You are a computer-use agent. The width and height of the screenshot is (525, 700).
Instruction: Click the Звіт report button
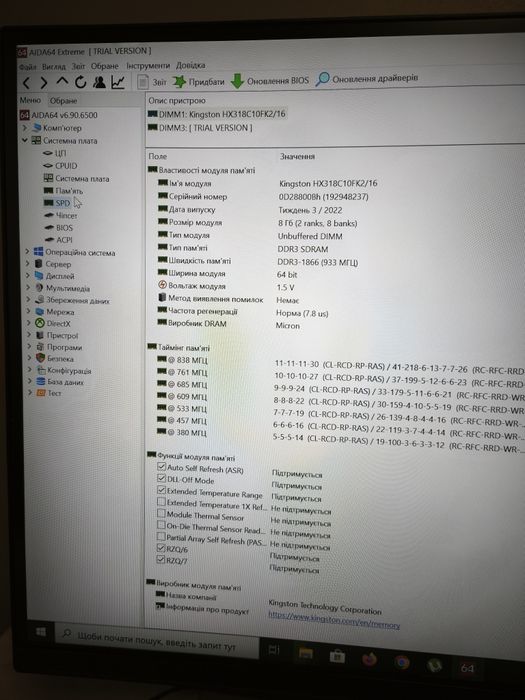point(152,82)
